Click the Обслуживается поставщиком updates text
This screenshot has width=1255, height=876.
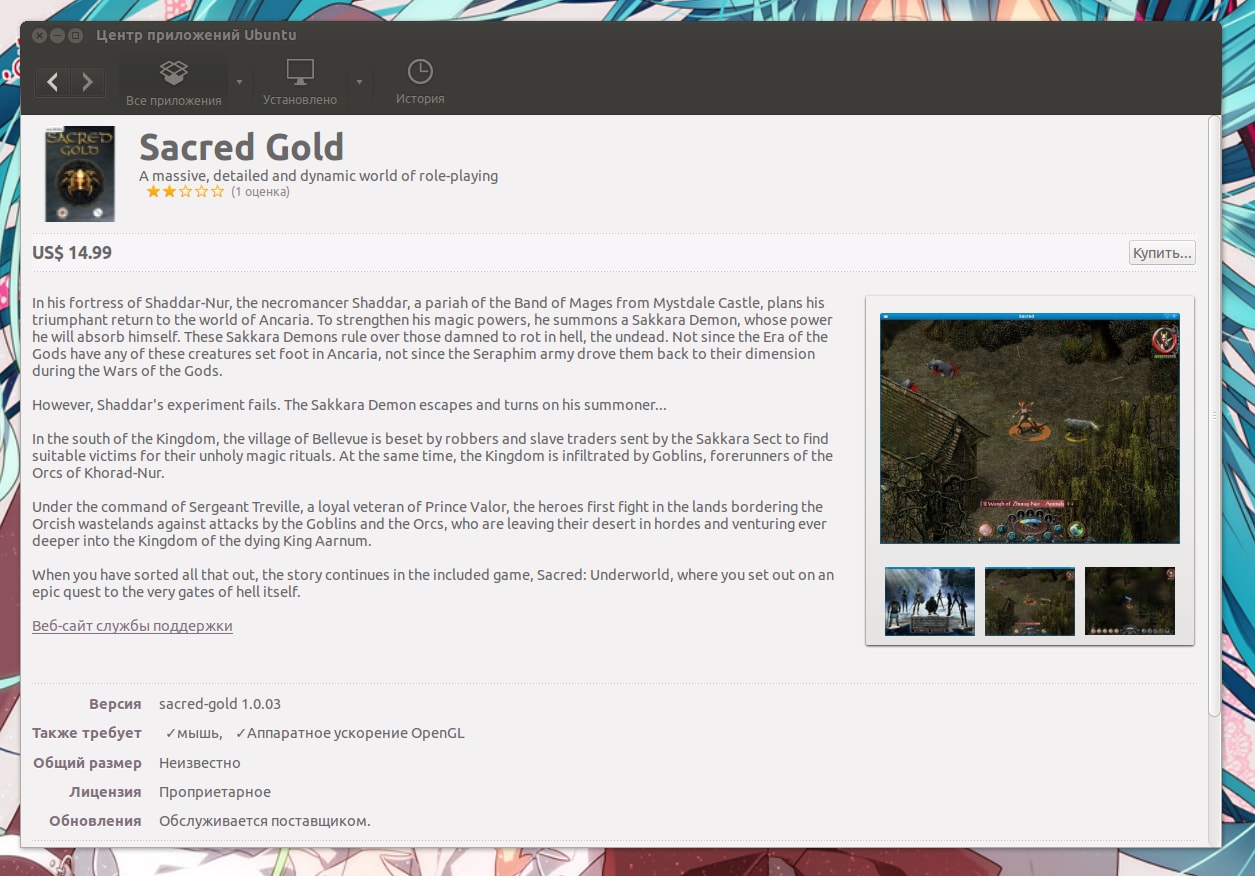(x=265, y=821)
